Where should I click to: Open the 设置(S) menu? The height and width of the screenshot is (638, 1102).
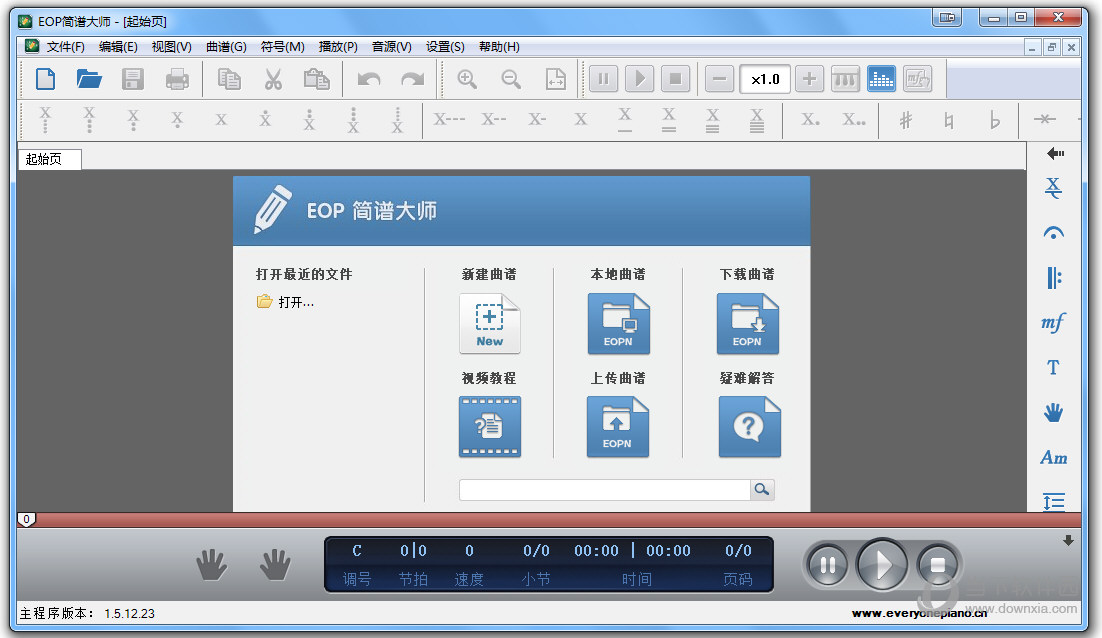pos(445,46)
